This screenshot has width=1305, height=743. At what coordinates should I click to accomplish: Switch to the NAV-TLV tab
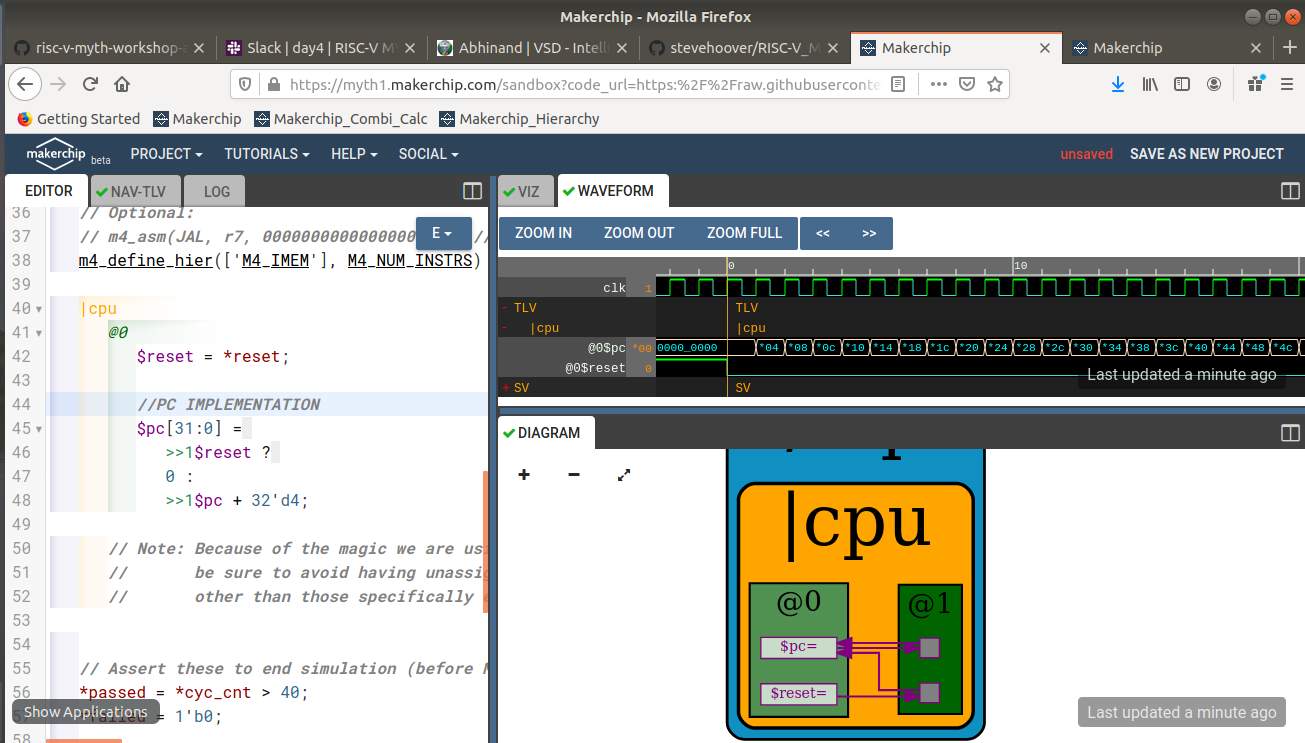[x=137, y=191]
